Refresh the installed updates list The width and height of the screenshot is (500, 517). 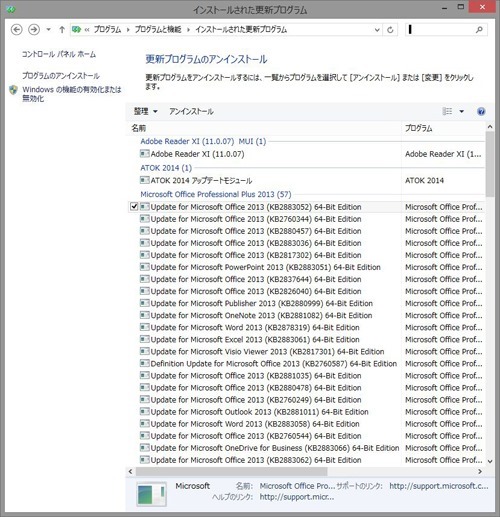[390, 30]
